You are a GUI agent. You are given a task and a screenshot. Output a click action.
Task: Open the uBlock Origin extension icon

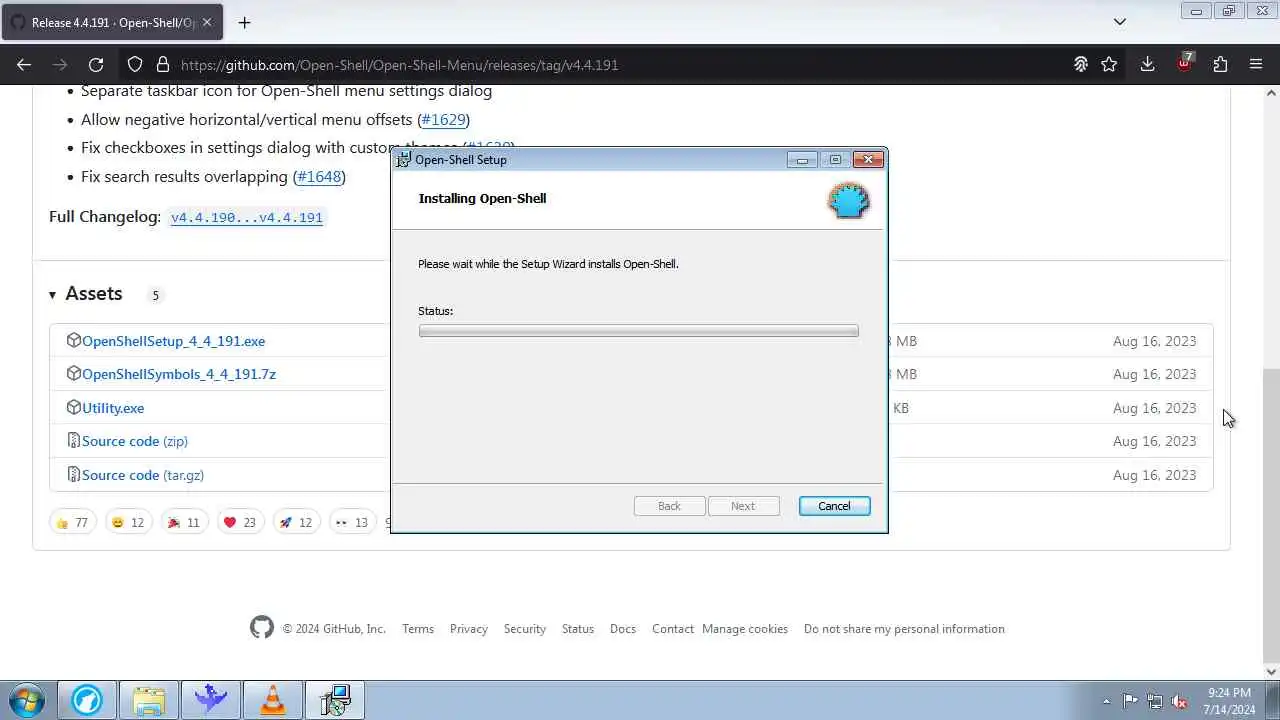[x=1184, y=62]
